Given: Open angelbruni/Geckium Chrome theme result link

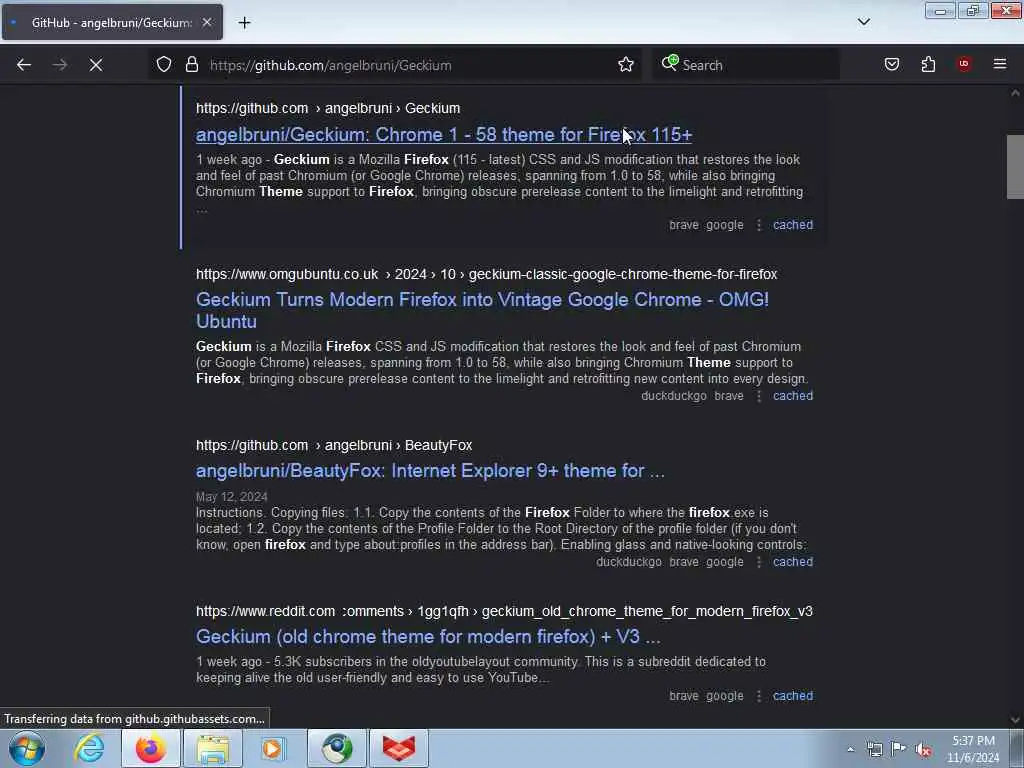Looking at the screenshot, I should pos(444,135).
